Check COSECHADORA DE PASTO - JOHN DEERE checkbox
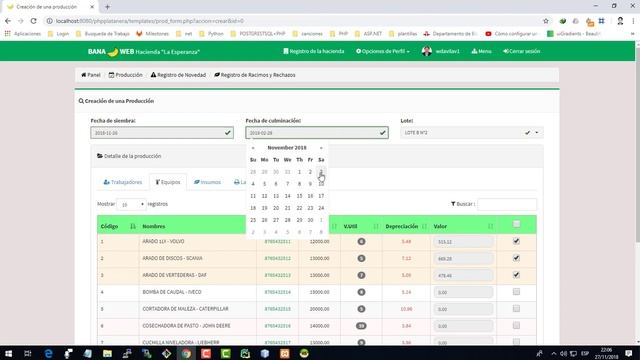Viewport: 640px width, 360px height. pos(516,325)
